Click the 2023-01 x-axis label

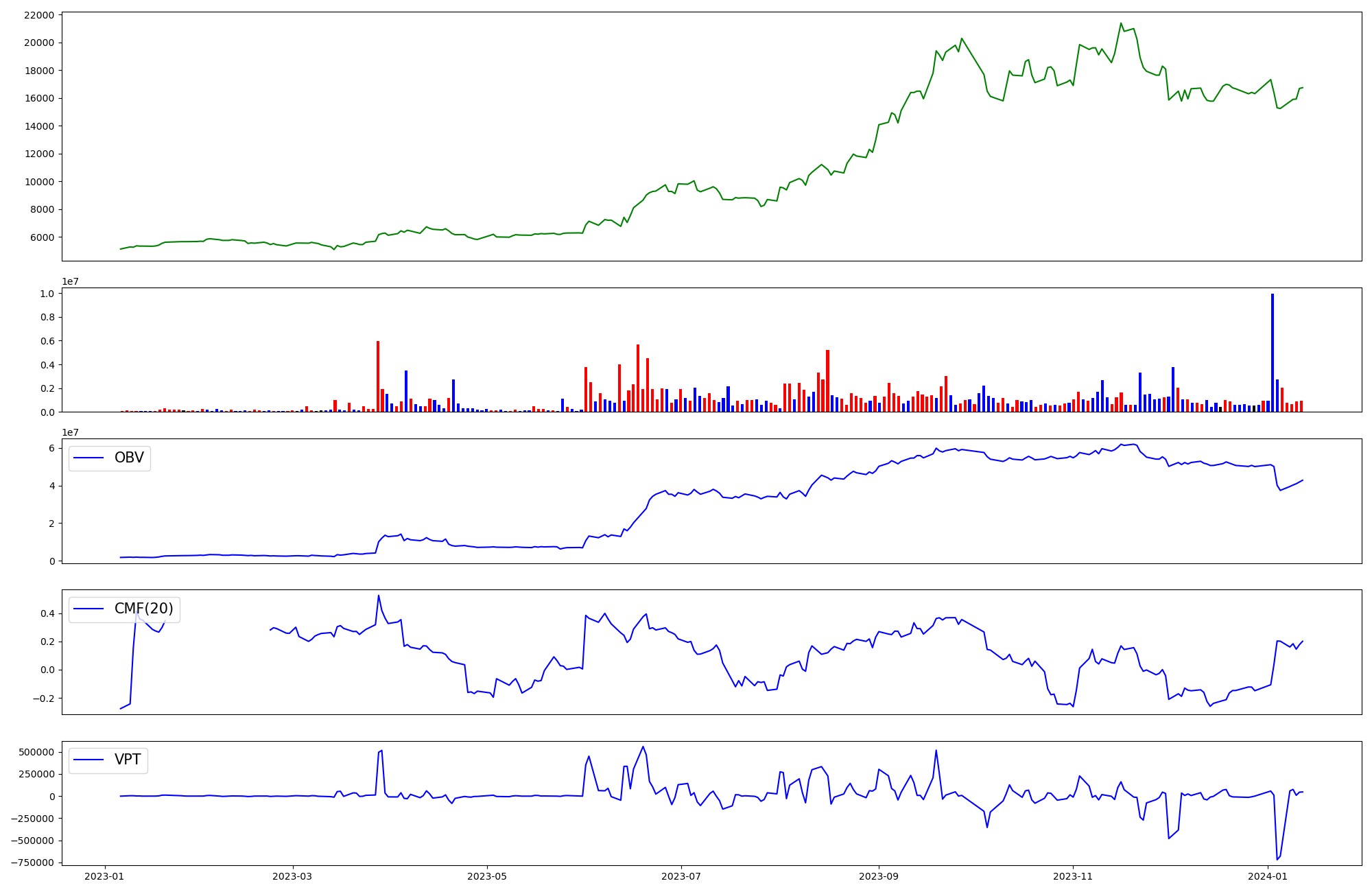pos(104,876)
